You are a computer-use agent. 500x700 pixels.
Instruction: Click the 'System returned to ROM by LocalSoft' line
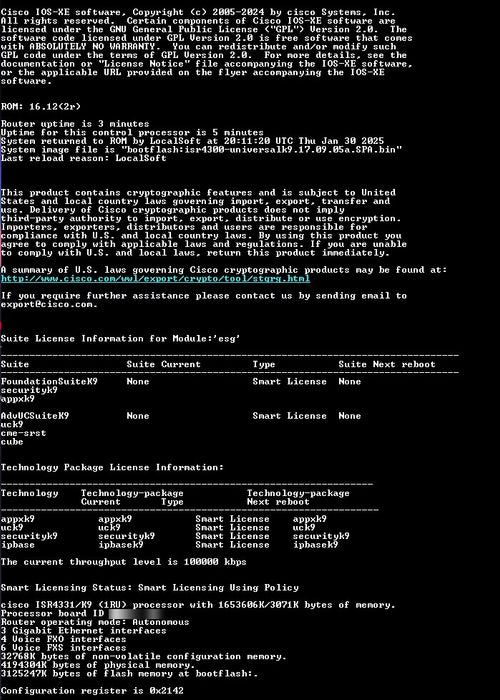[x=192, y=141]
